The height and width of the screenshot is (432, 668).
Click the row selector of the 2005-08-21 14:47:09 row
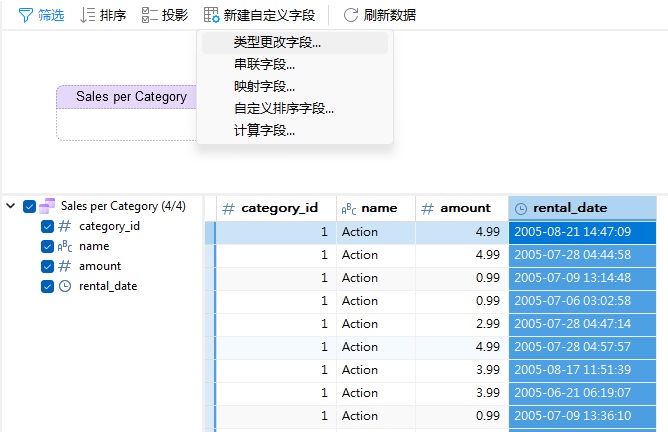pos(210,232)
